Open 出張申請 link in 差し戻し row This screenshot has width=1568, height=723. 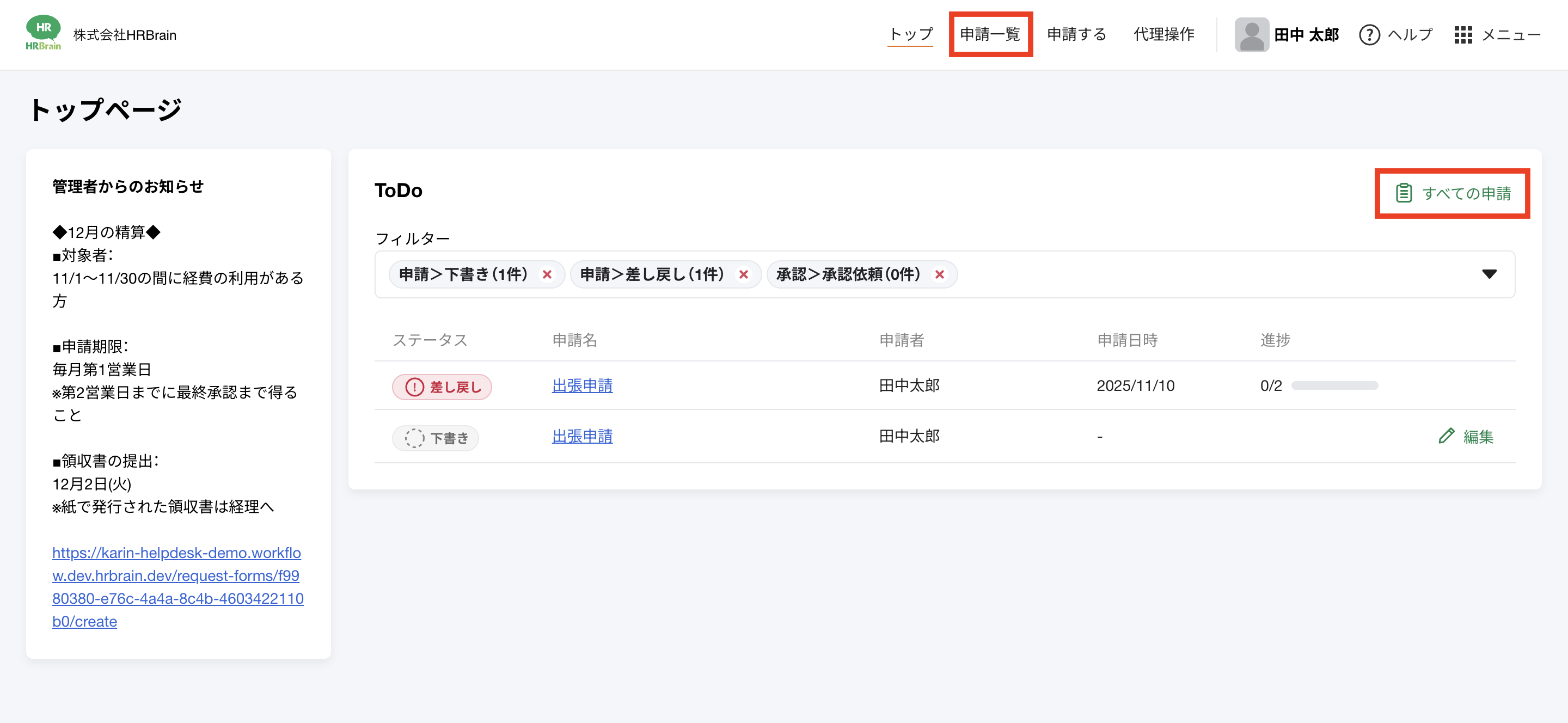coord(582,385)
